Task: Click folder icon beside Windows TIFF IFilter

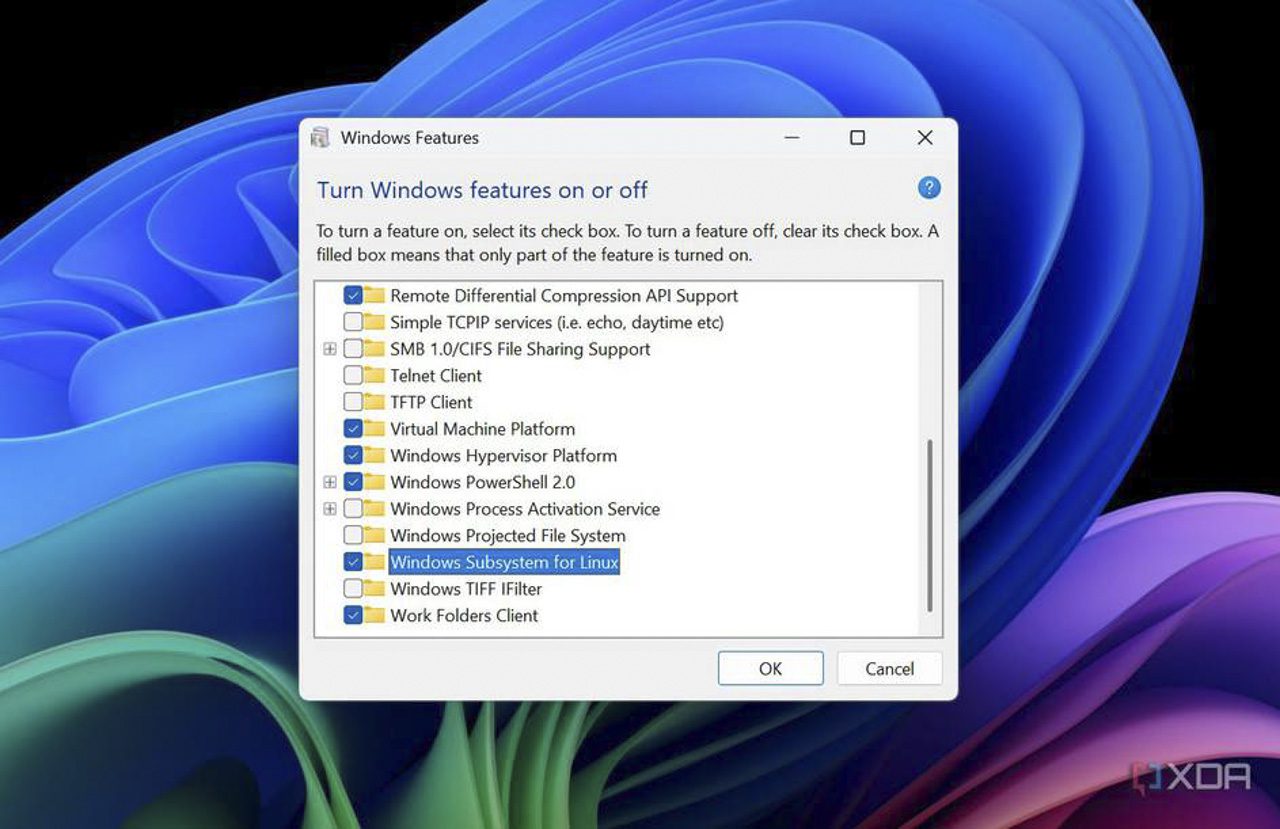Action: 375,589
